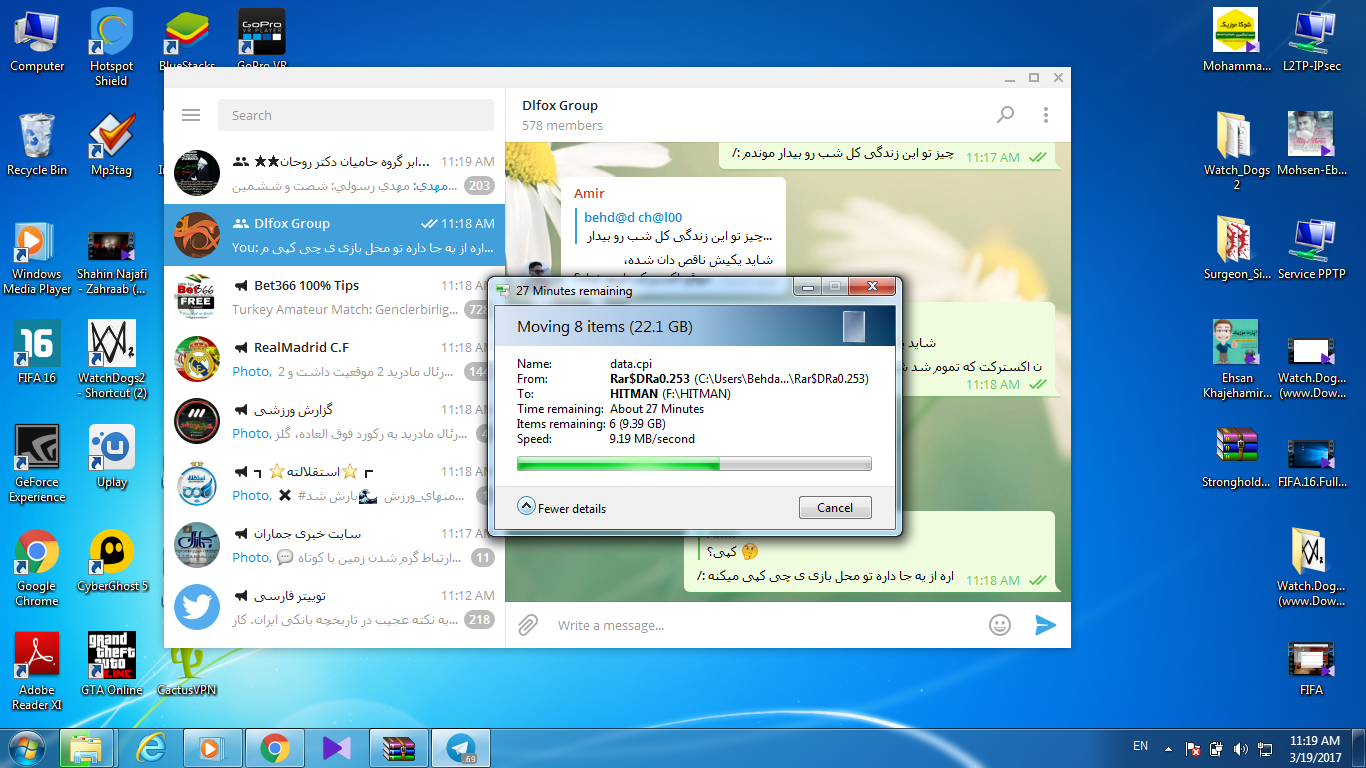Open the Uplay desktop shortcut
Viewport: 1366px width, 768px height.
111,456
